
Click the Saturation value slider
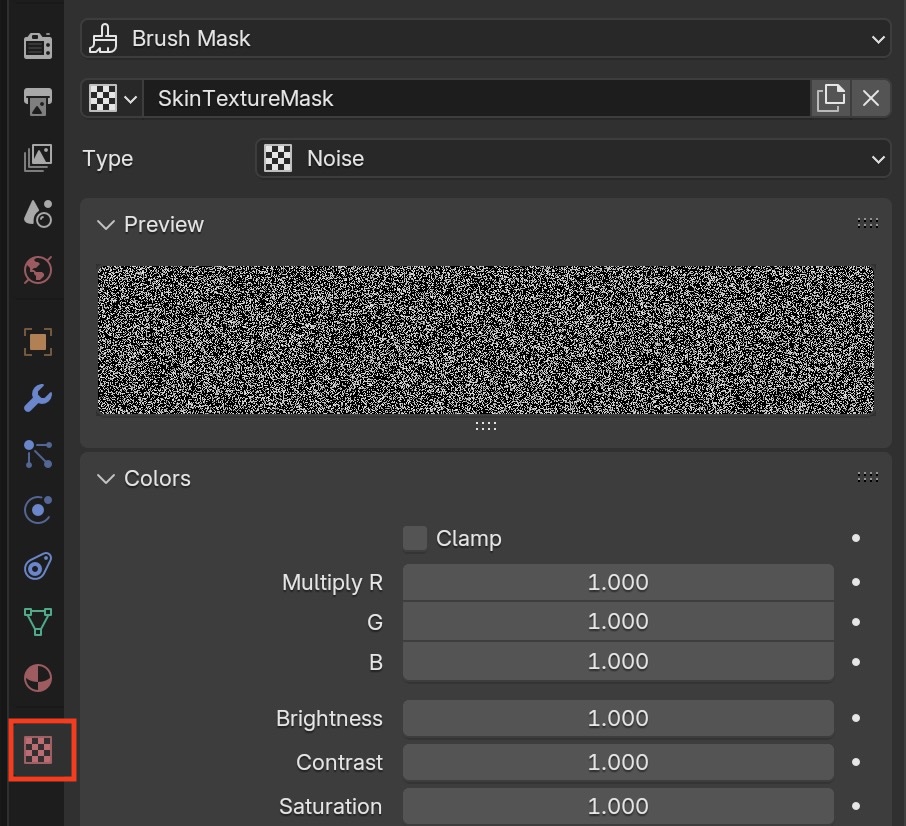point(618,806)
